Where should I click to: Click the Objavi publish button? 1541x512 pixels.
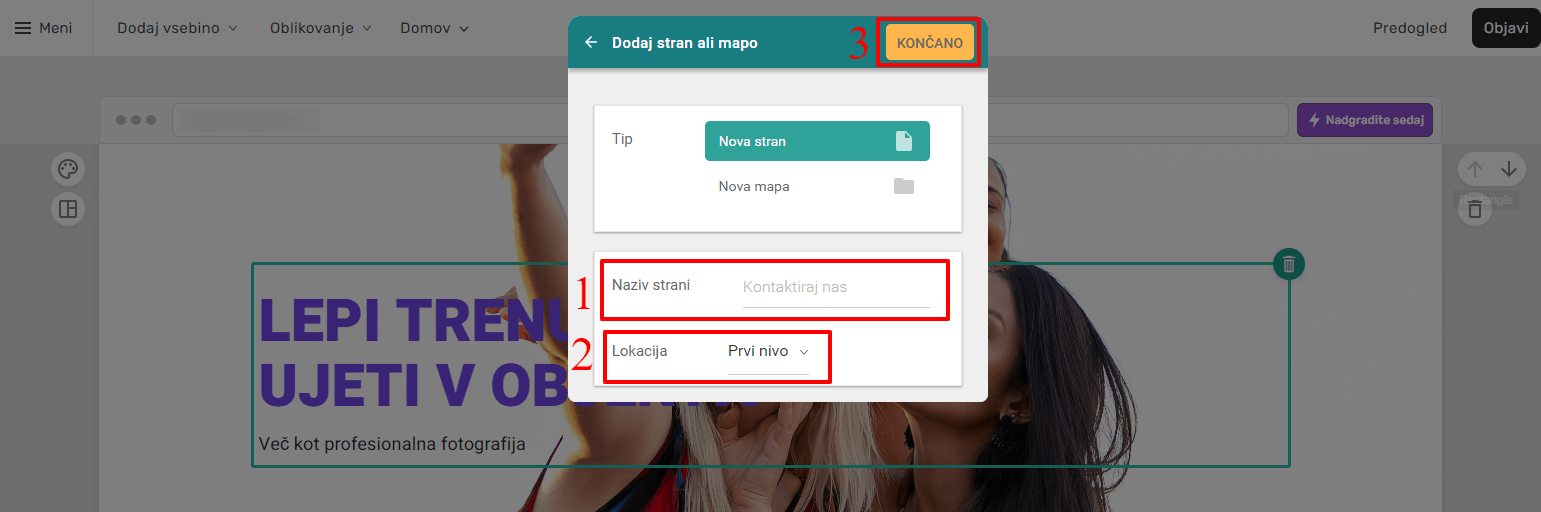point(1506,28)
